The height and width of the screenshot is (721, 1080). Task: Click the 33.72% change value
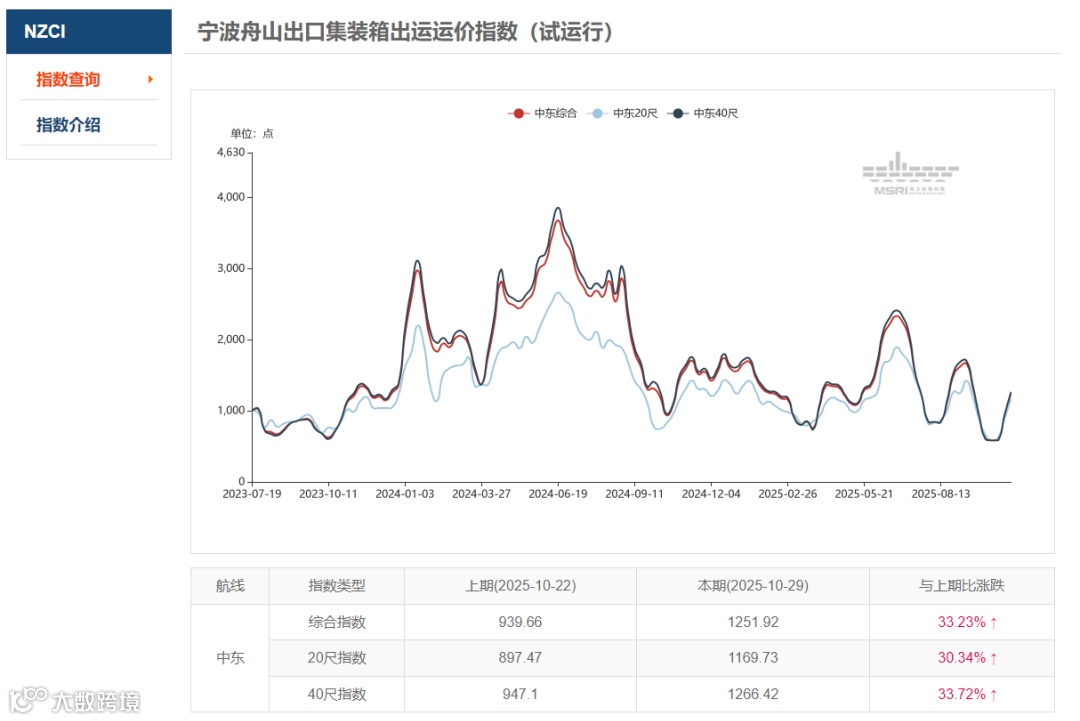pos(967,694)
